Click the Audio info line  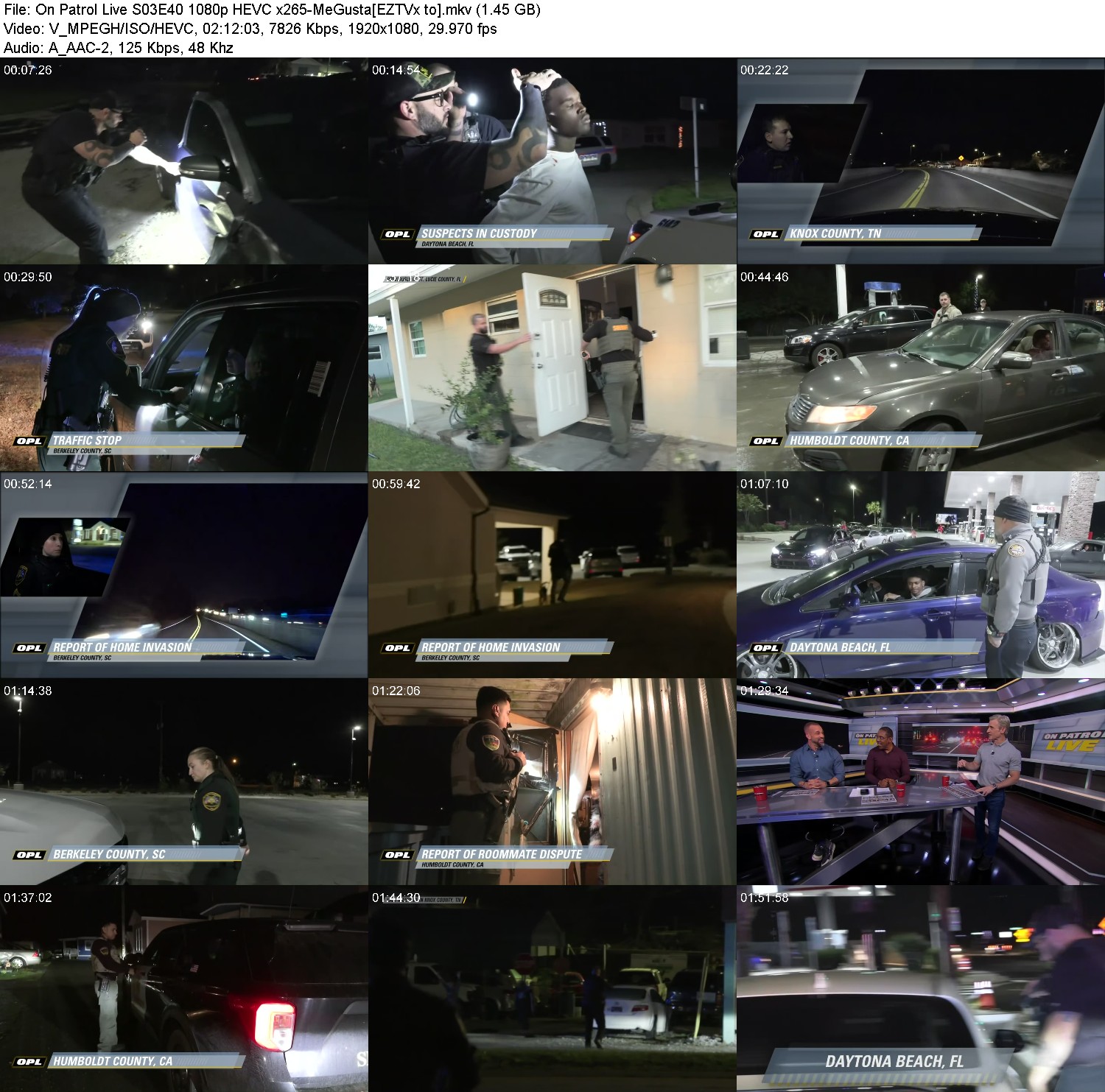coord(119,48)
